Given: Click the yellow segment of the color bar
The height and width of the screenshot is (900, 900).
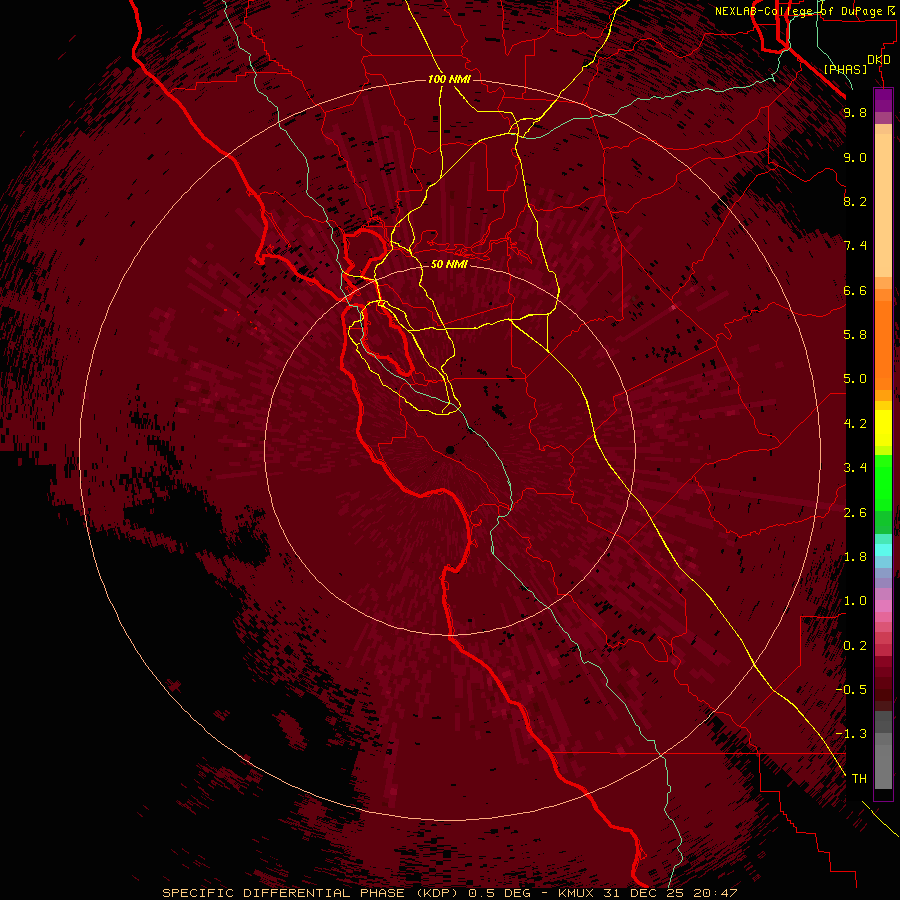Looking at the screenshot, I should point(883,428).
